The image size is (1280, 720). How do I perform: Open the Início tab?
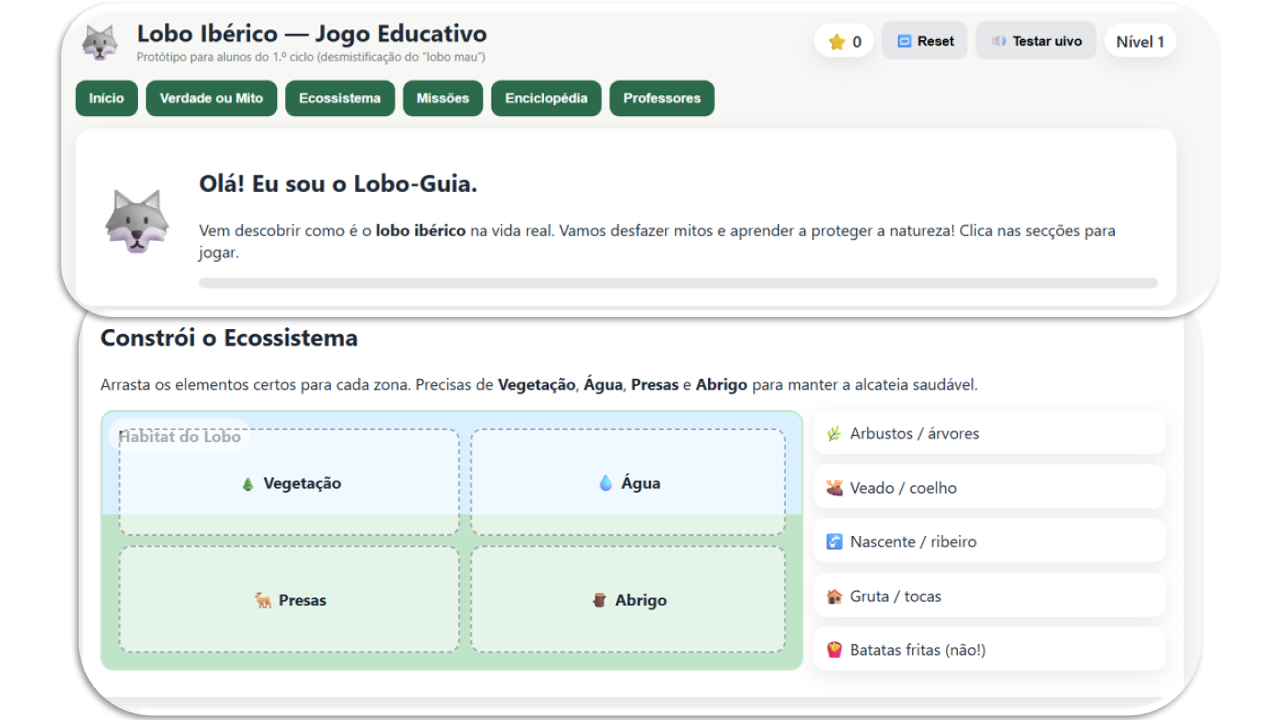click(106, 98)
